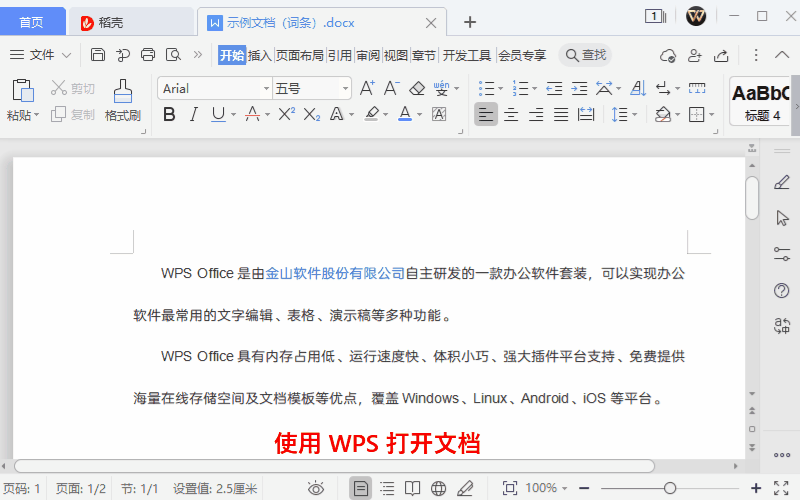This screenshot has height=500, width=800.
Task: Open the 开发工具 tab
Action: pos(466,55)
